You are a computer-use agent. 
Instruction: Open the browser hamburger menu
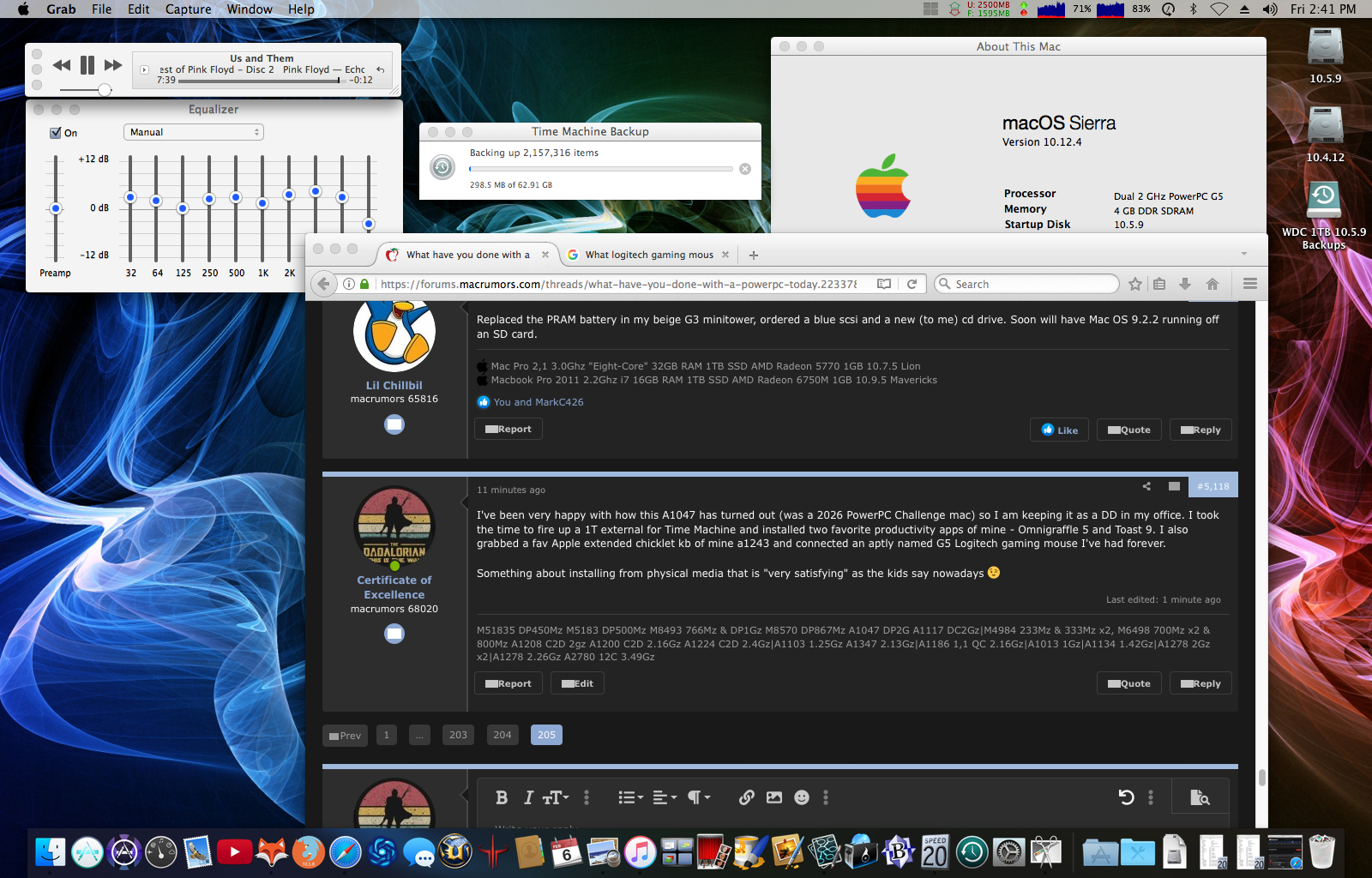pyautogui.click(x=1250, y=284)
